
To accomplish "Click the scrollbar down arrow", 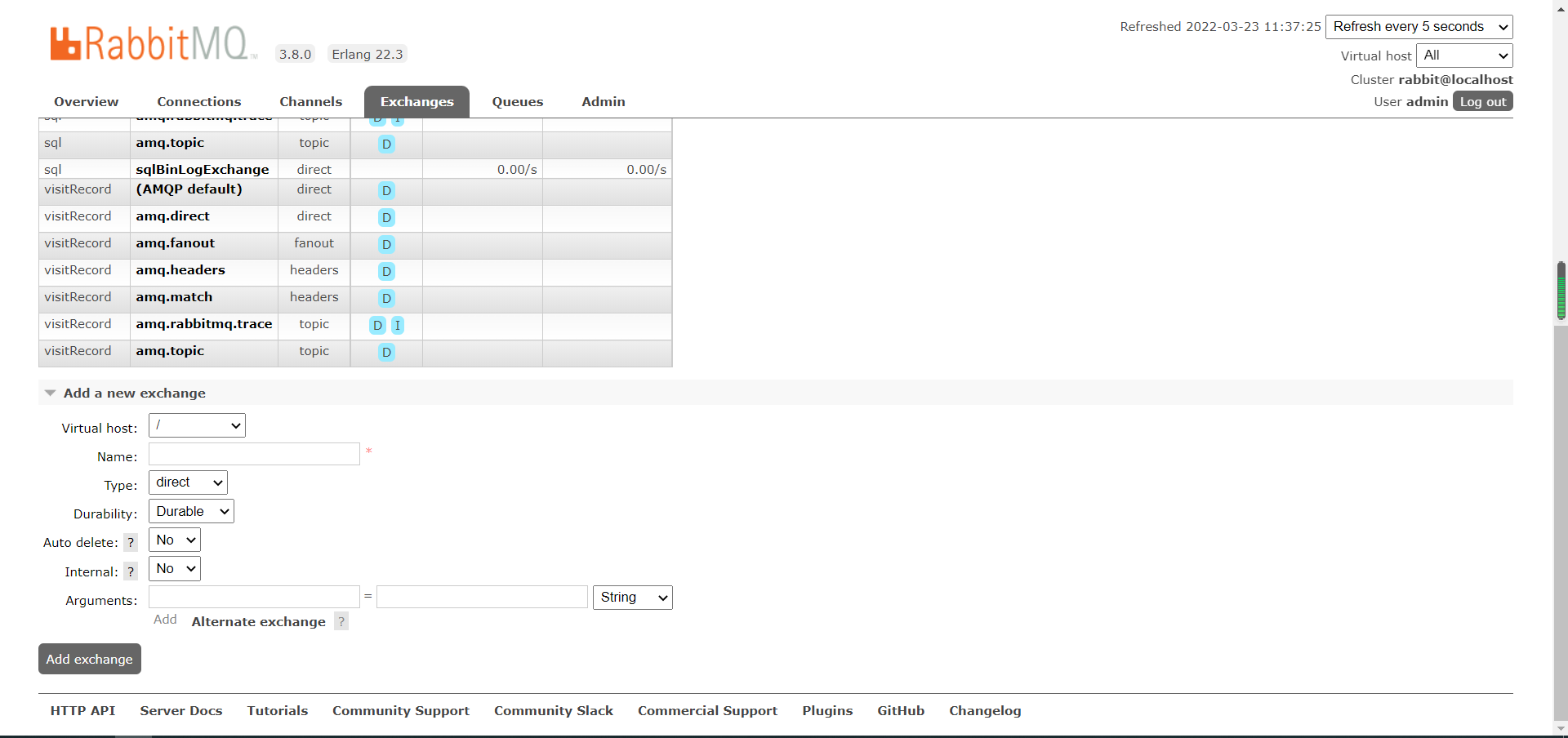I will [x=1561, y=729].
